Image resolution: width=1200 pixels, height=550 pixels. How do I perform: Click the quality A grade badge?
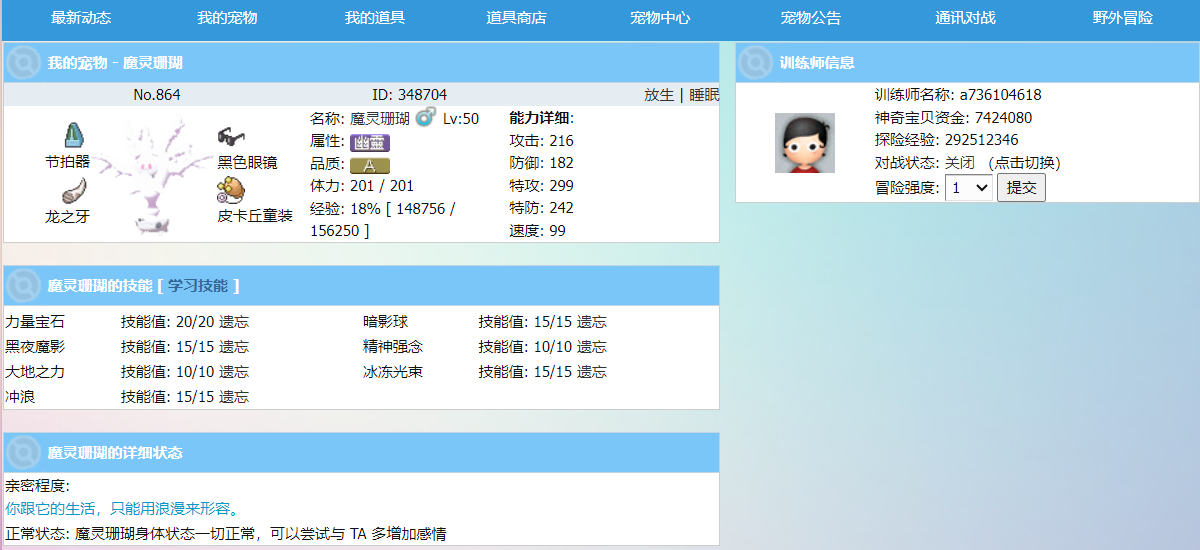tap(369, 165)
